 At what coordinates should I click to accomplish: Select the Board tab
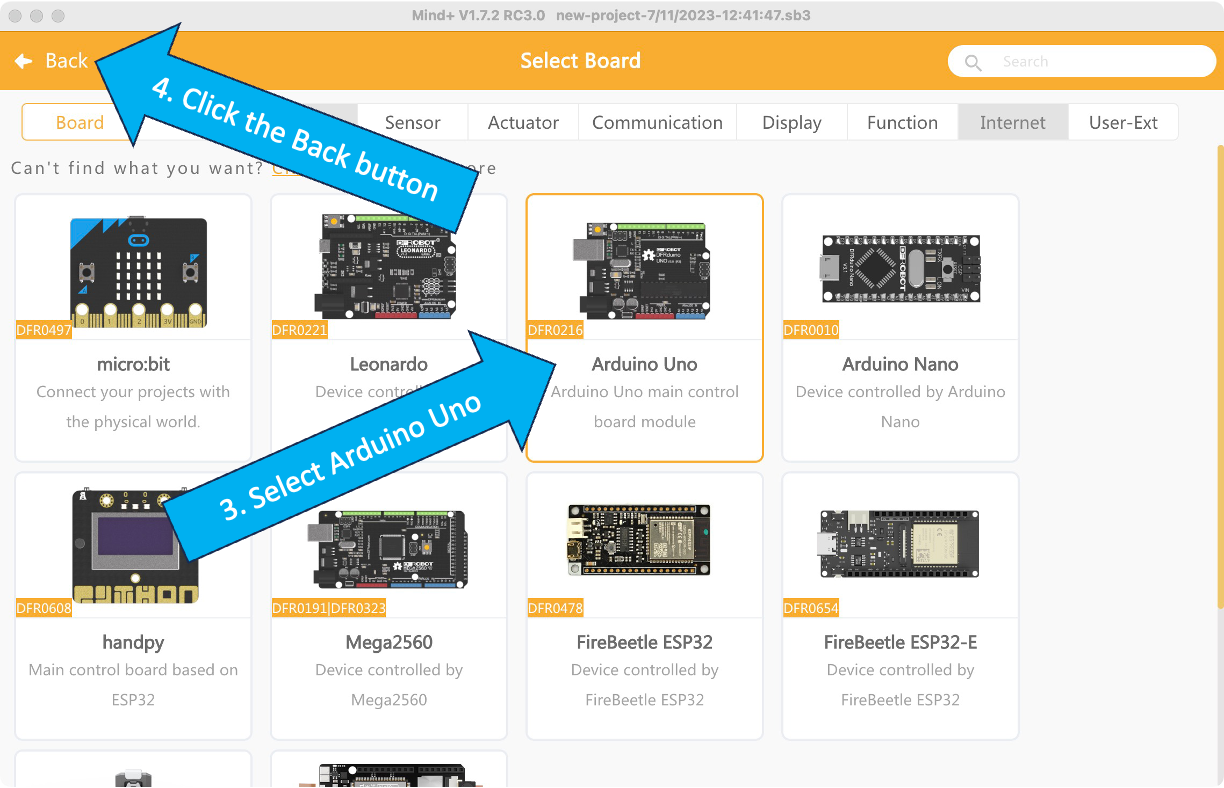(x=79, y=123)
